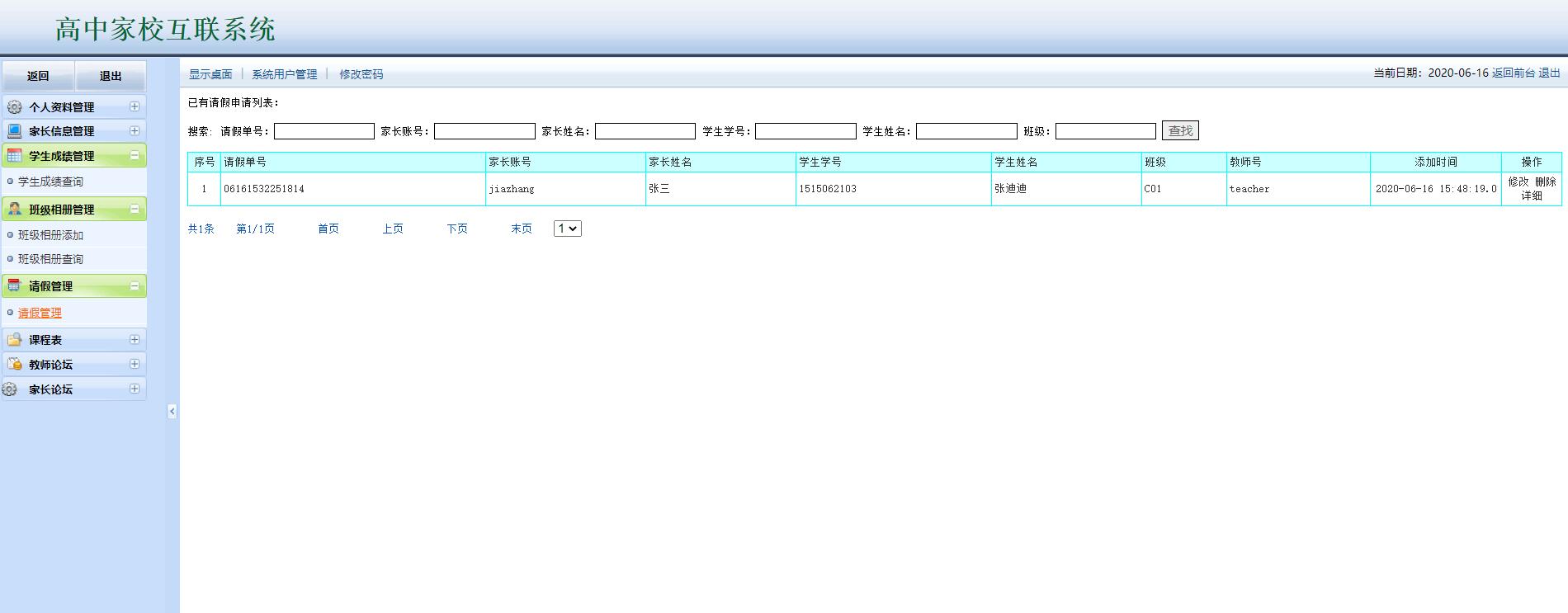Open 班级相册查询 in the sidebar
Image resolution: width=1568 pixels, height=613 pixels.
pos(50,259)
